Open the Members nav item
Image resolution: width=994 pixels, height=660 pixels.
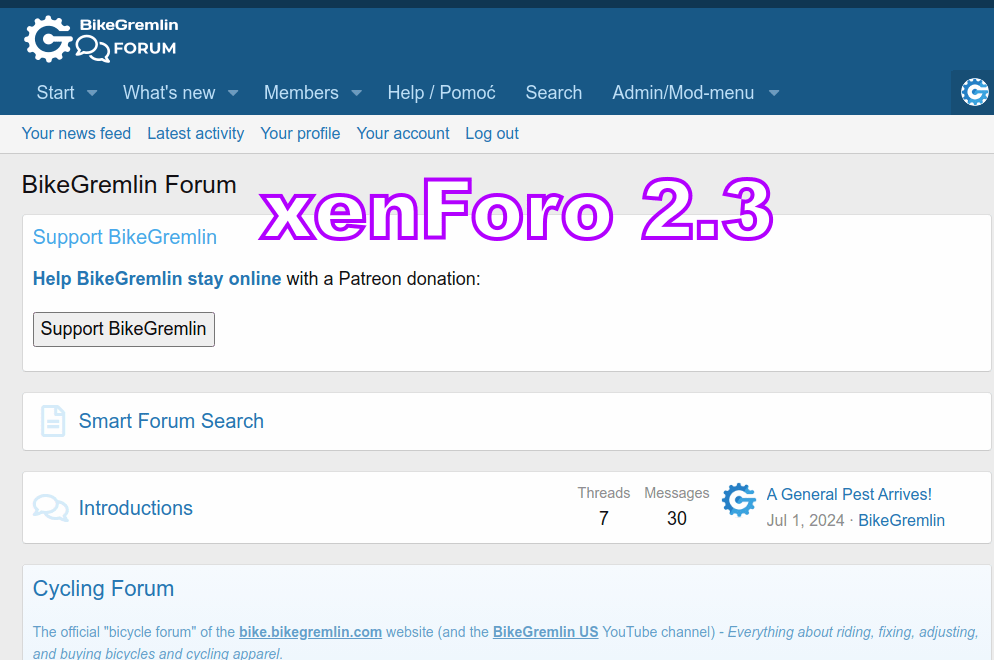click(x=301, y=93)
